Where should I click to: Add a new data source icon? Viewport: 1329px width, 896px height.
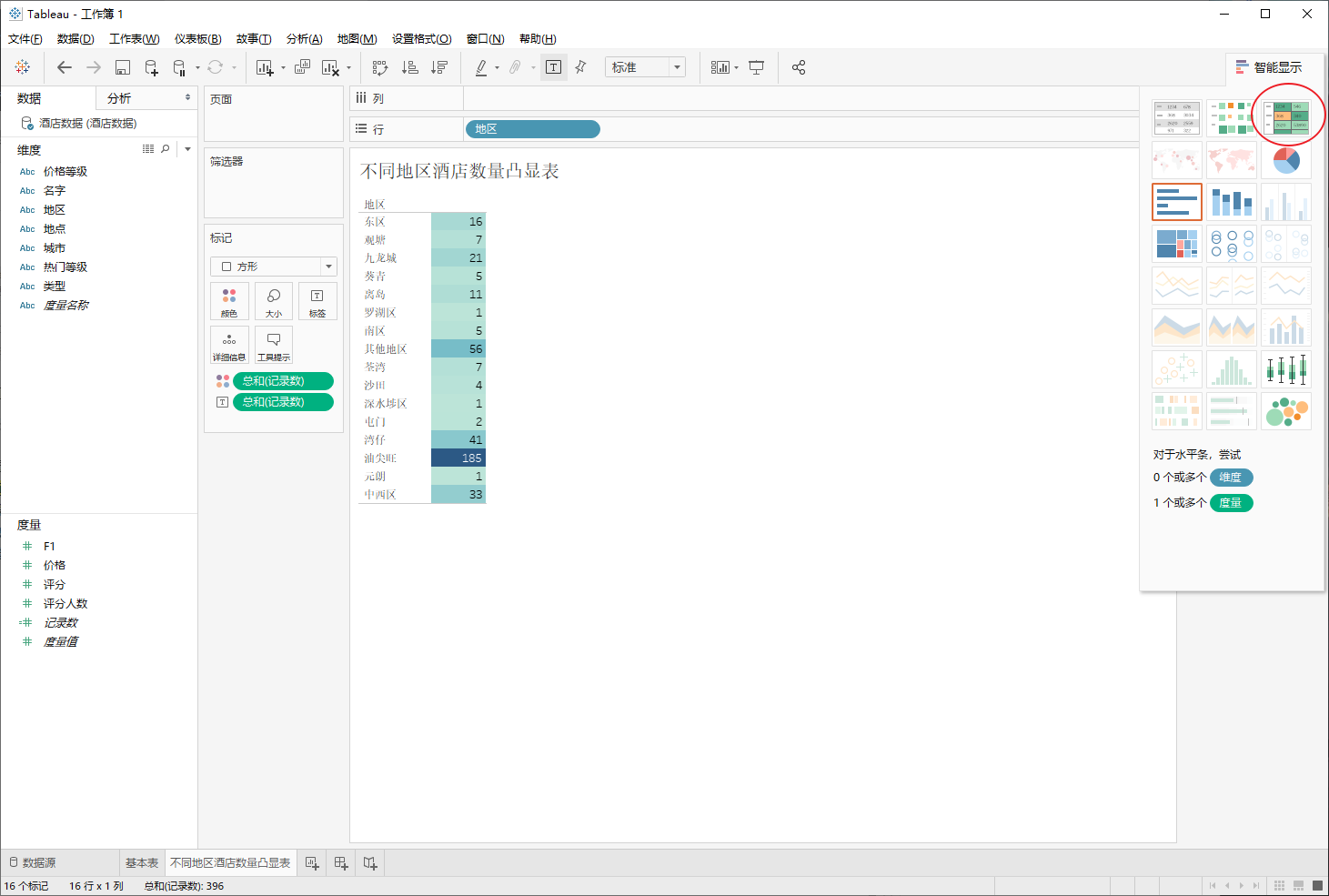(152, 67)
